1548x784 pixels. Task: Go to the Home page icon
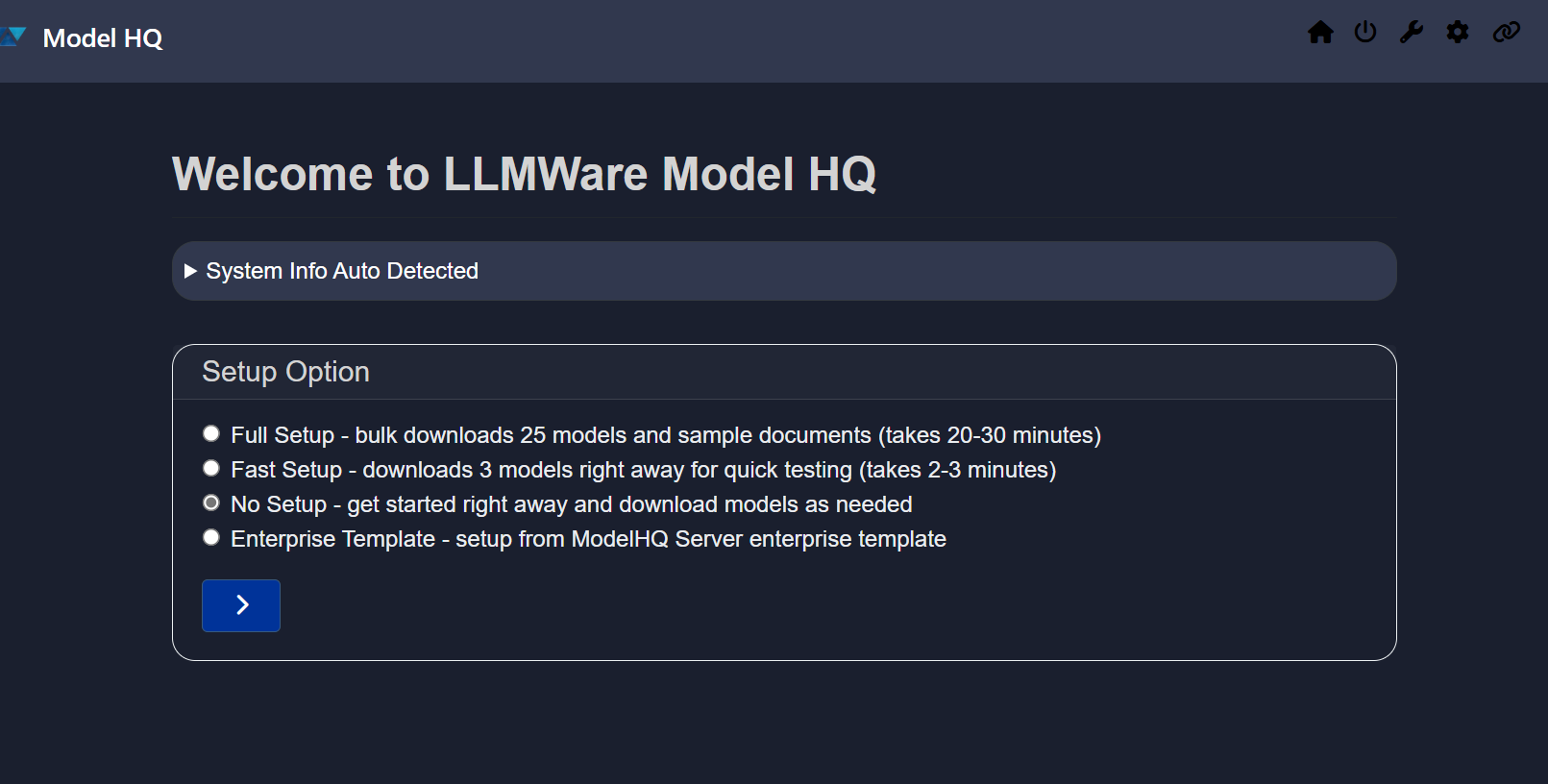coord(1320,33)
